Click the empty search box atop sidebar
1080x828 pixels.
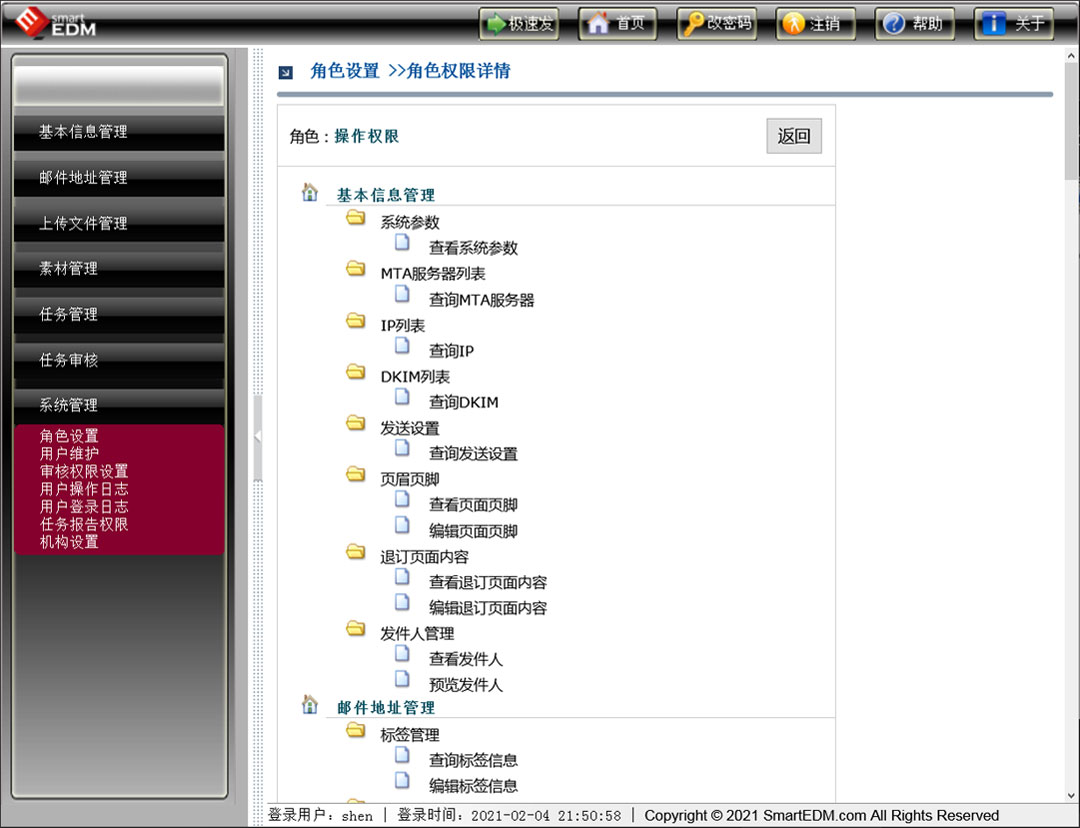[x=119, y=85]
